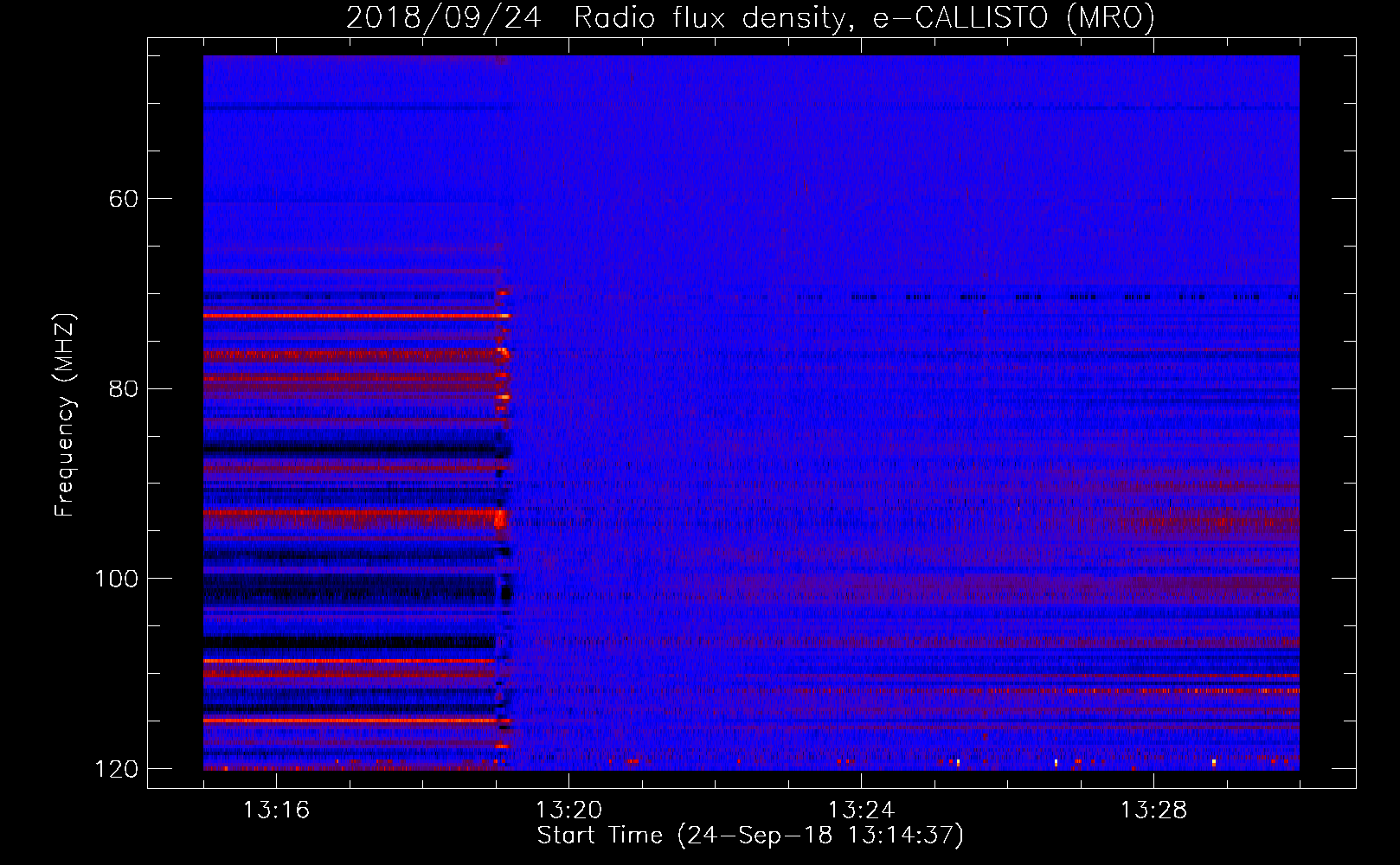Click the 13:28 time tick label
The image size is (1400, 865).
1153,811
